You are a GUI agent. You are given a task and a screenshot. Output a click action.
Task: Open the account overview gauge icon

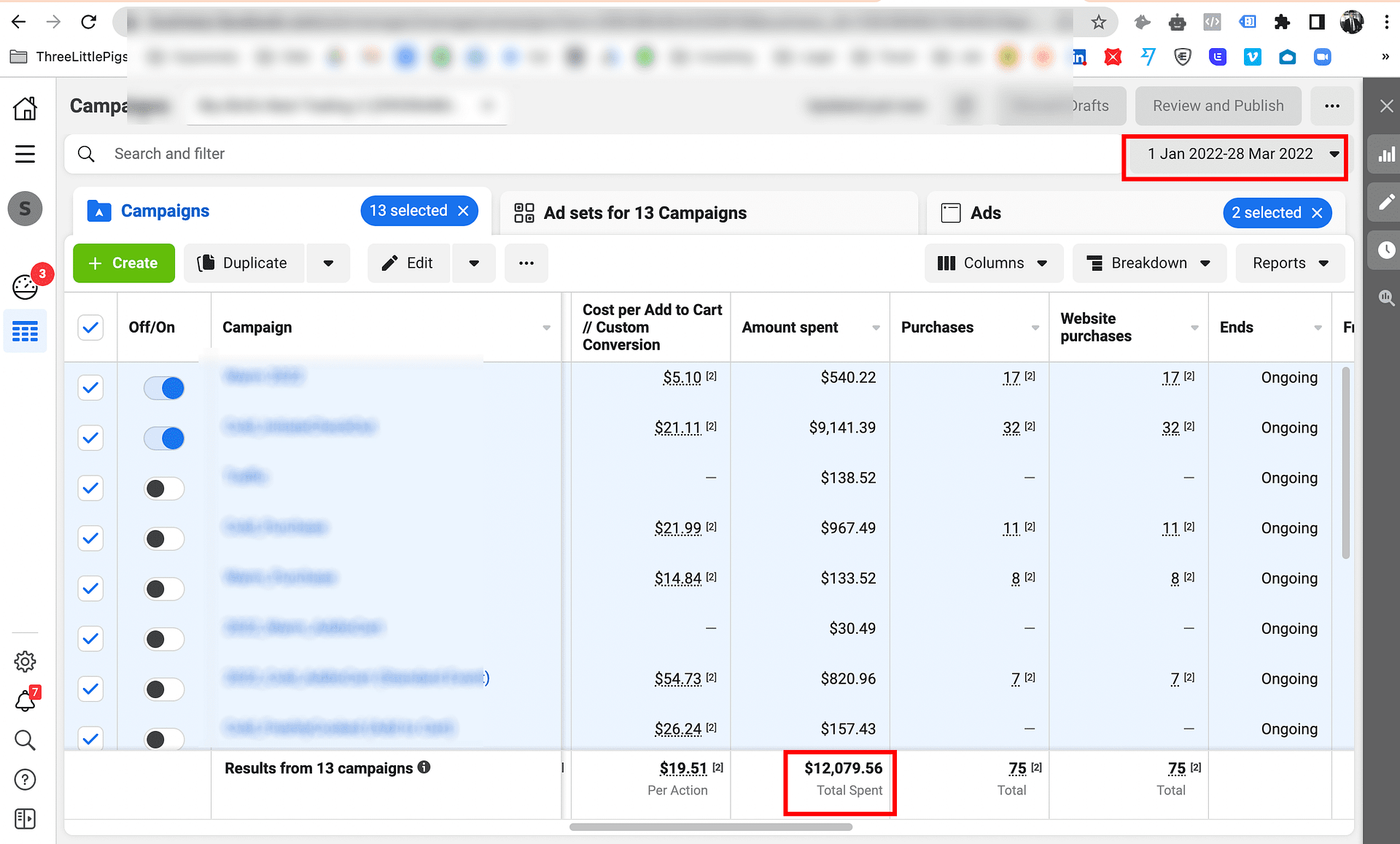point(25,287)
